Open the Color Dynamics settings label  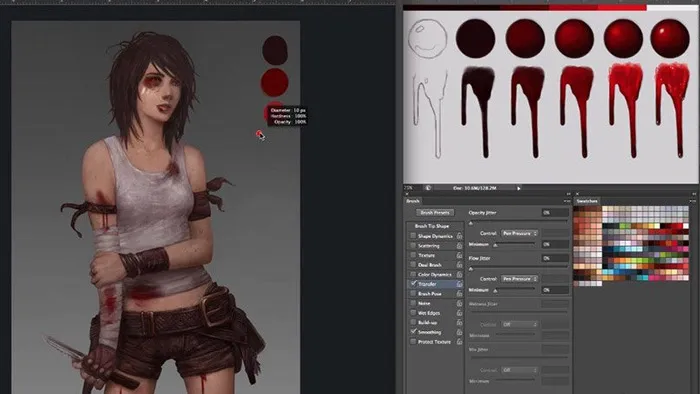pyautogui.click(x=434, y=274)
